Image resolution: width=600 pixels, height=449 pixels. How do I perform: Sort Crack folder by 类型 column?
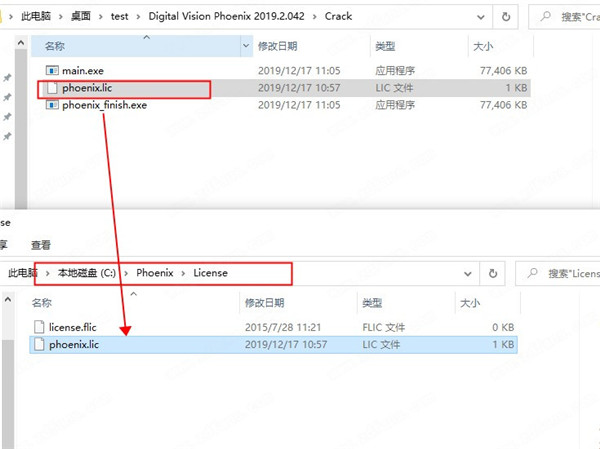(385, 46)
